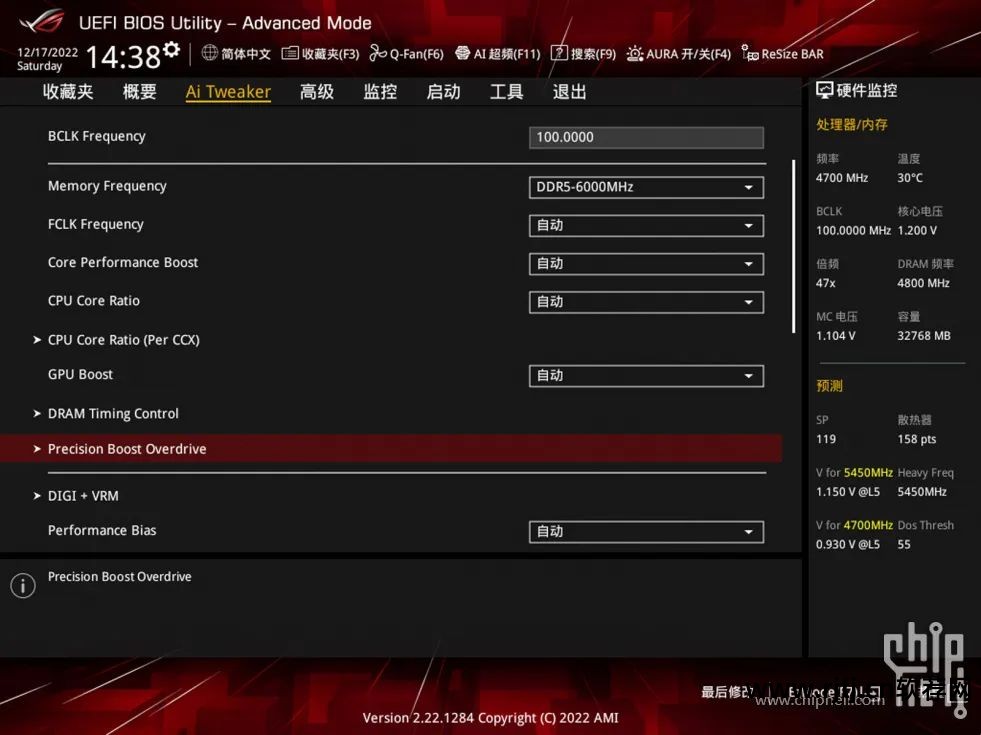Open favorites with 收藏夹(F3) icon

290,53
